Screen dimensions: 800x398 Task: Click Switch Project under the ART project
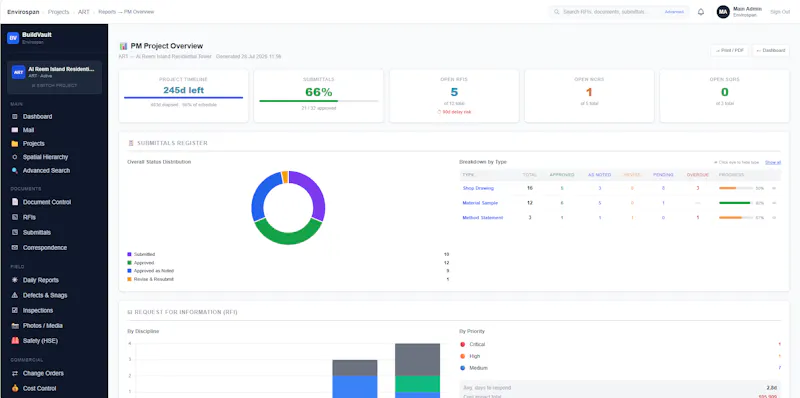point(55,86)
